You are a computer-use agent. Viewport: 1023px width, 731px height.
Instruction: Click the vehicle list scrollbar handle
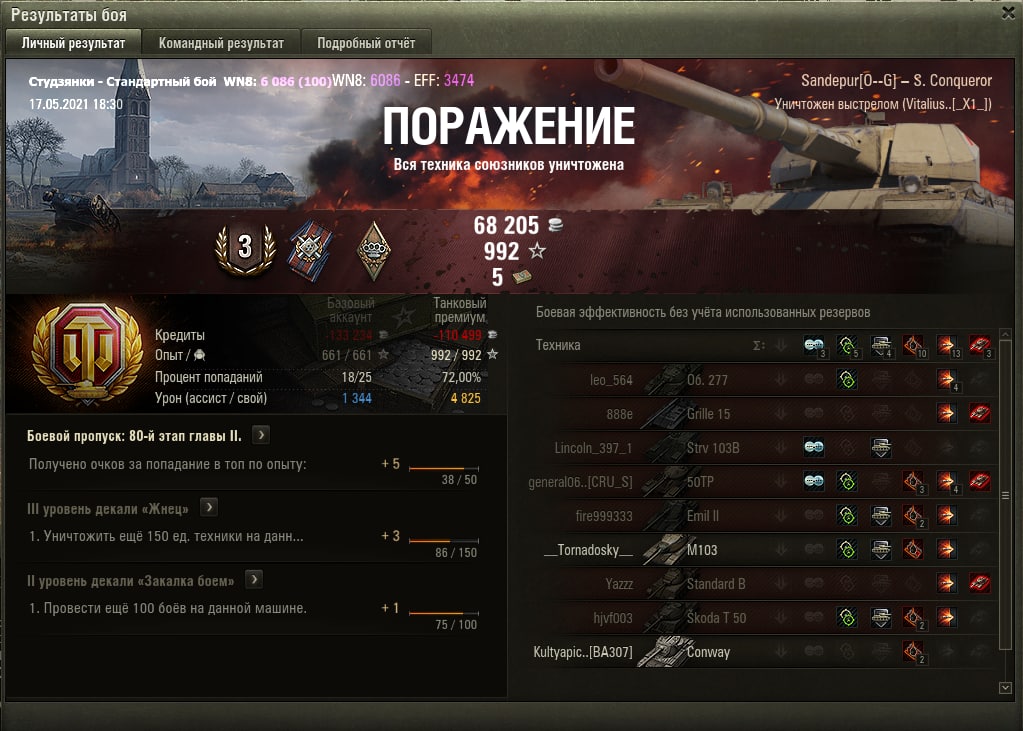[1005, 495]
